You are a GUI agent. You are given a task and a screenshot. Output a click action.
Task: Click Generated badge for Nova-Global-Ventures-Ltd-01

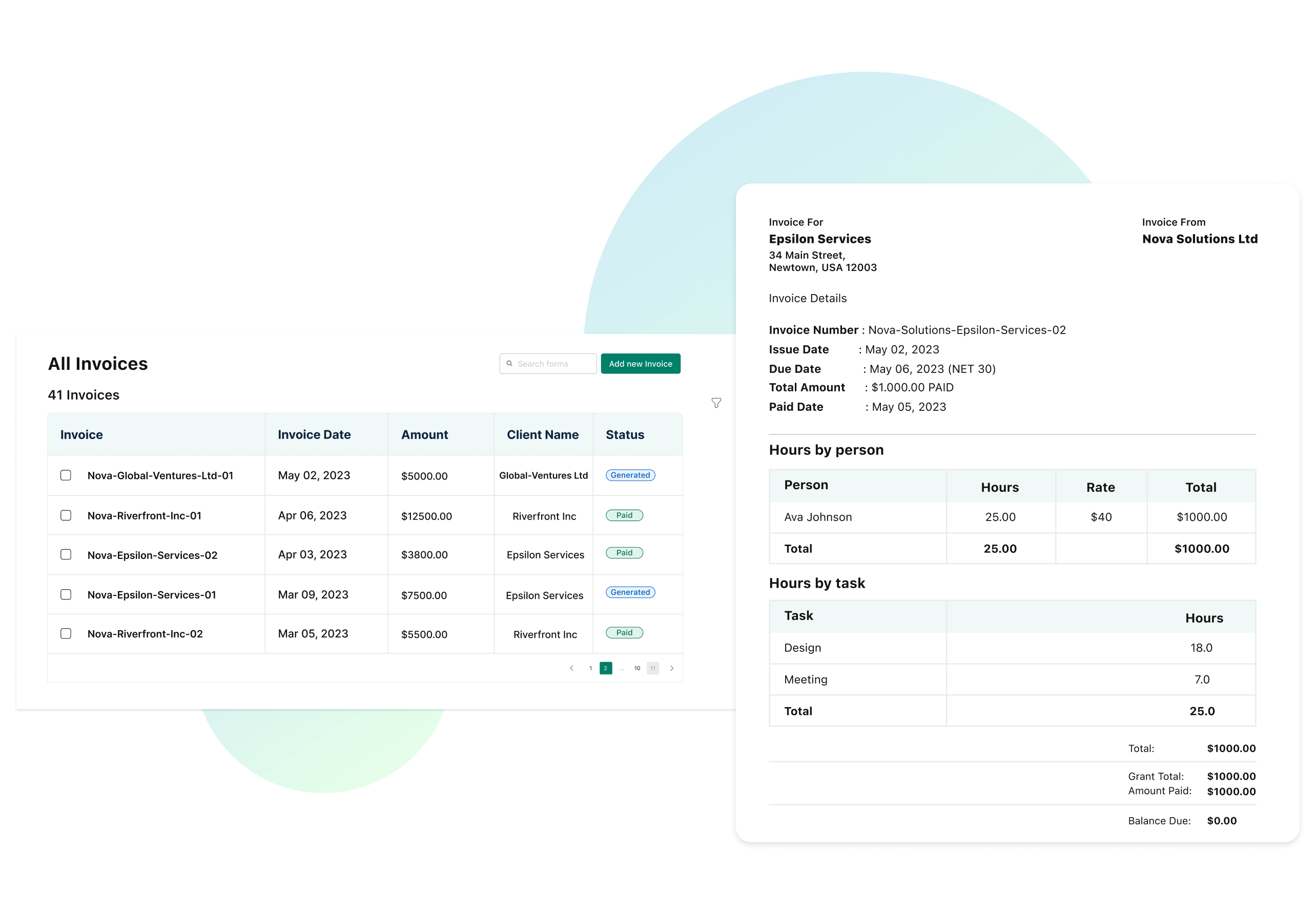point(630,475)
